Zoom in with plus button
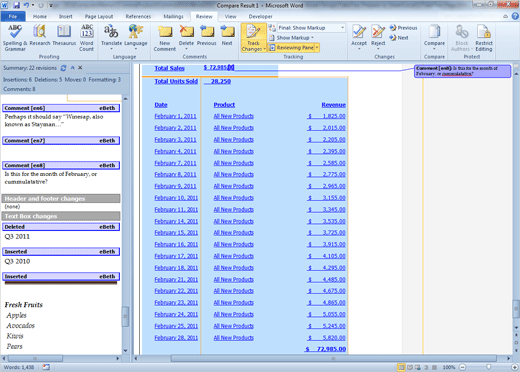This screenshot has height=372, width=520. tap(515, 367)
